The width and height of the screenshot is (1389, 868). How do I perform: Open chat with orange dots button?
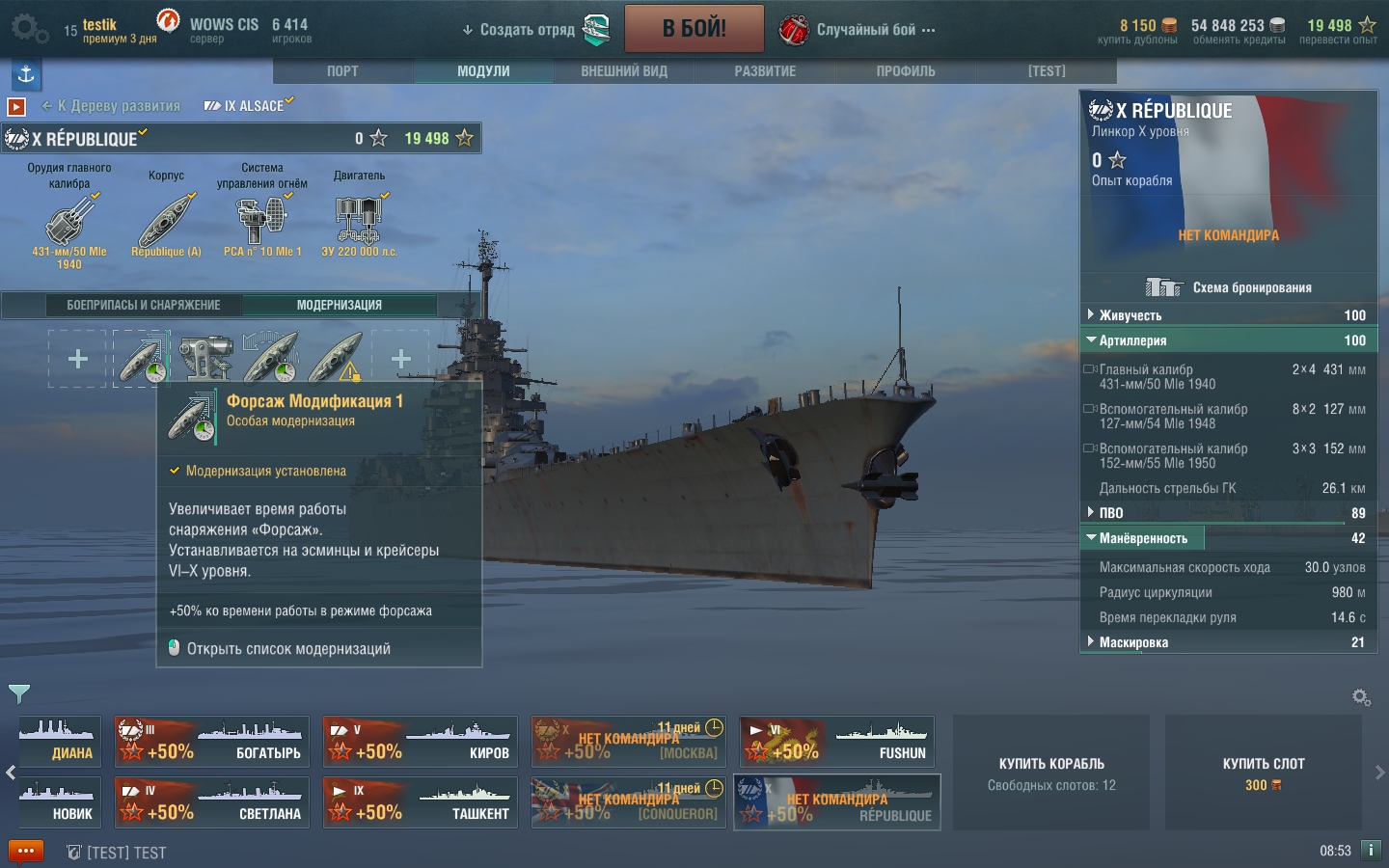pos(26,852)
